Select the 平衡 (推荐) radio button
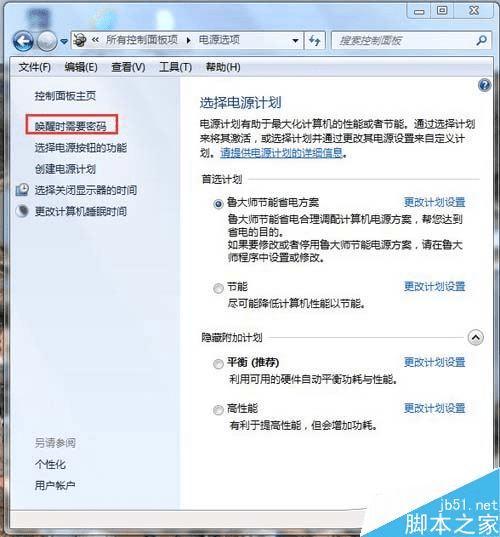Viewport: 500px width, 537px height. click(x=218, y=364)
